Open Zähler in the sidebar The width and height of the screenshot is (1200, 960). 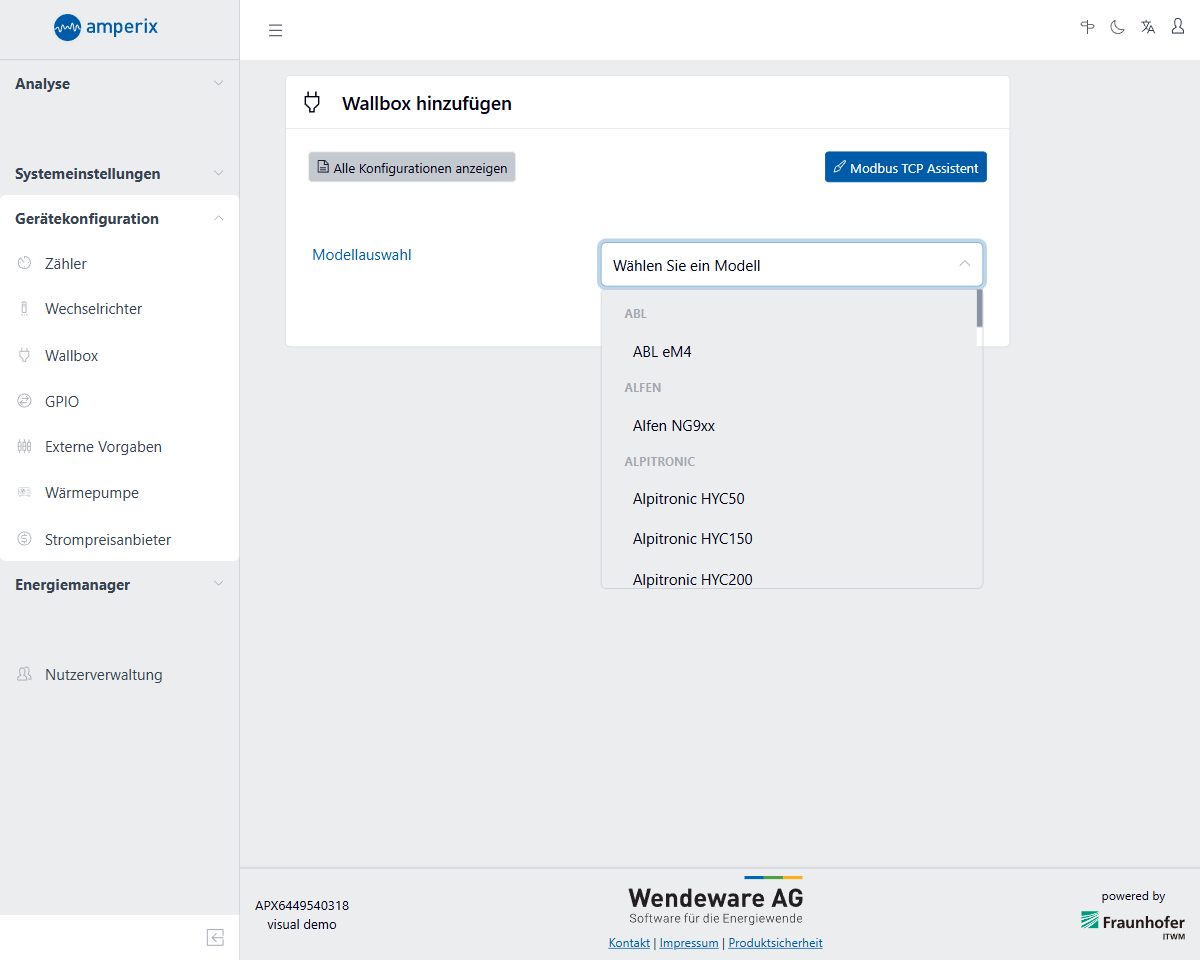coord(66,264)
